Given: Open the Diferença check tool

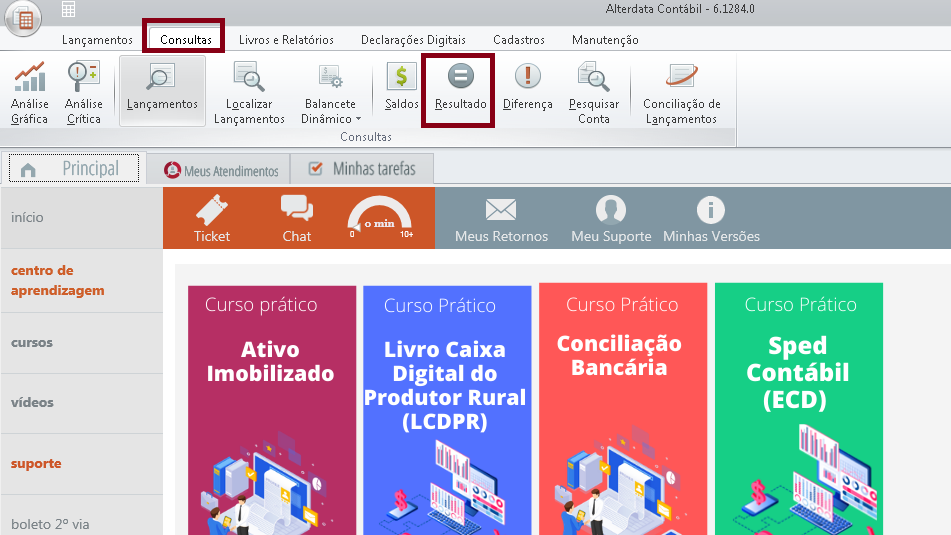Looking at the screenshot, I should 528,88.
